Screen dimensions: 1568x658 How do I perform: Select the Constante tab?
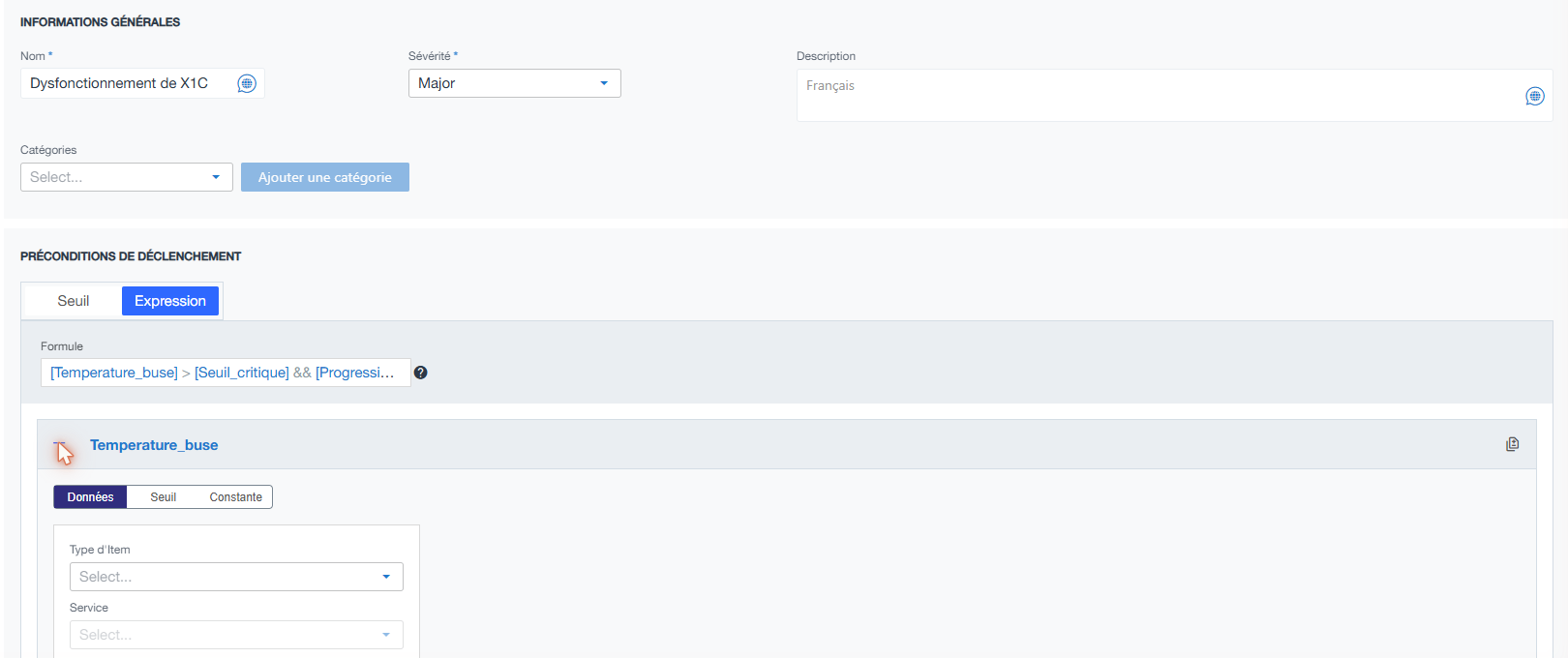coord(236,497)
